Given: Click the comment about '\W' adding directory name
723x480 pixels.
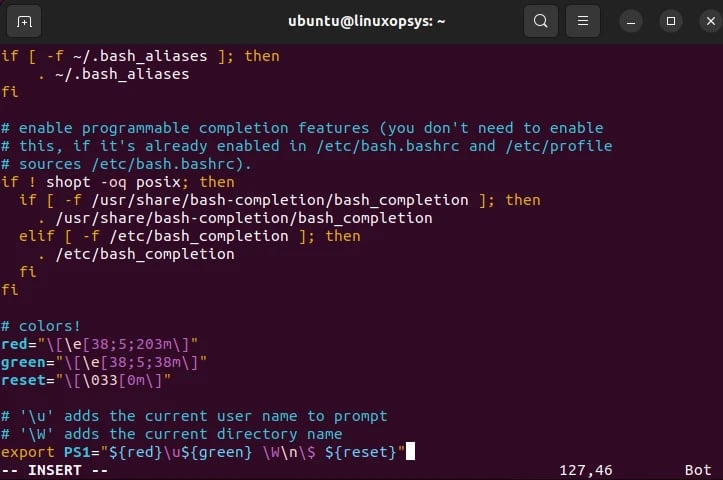Looking at the screenshot, I should pos(172,434).
